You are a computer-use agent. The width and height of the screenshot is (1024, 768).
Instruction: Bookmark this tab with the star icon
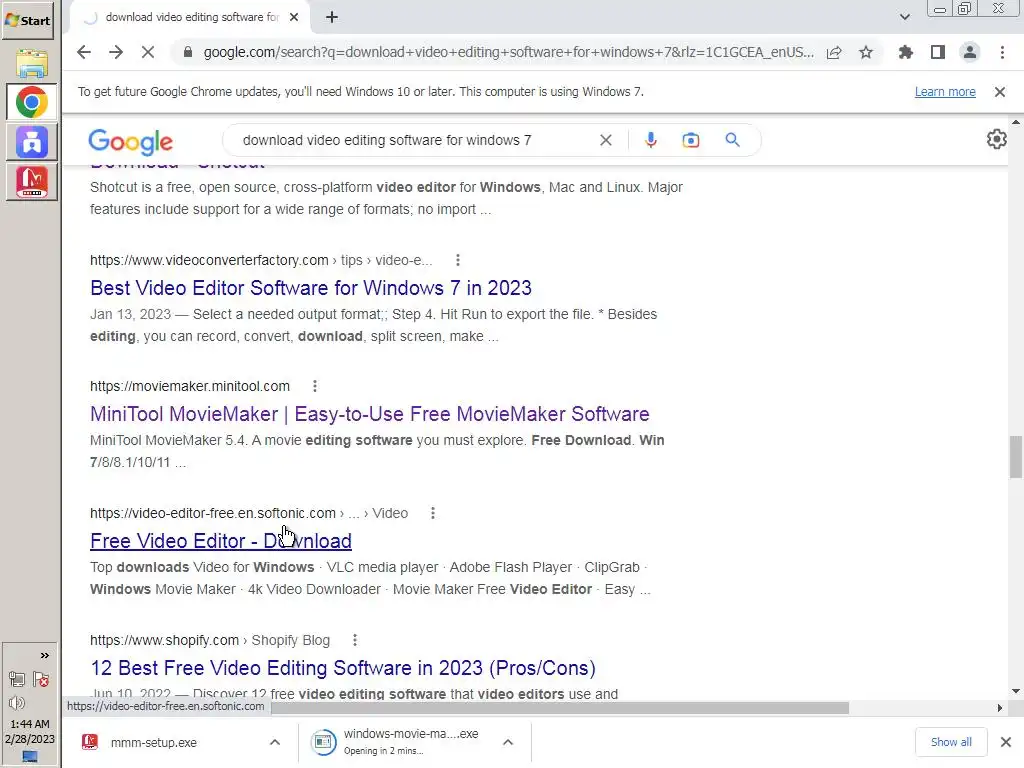pyautogui.click(x=866, y=52)
